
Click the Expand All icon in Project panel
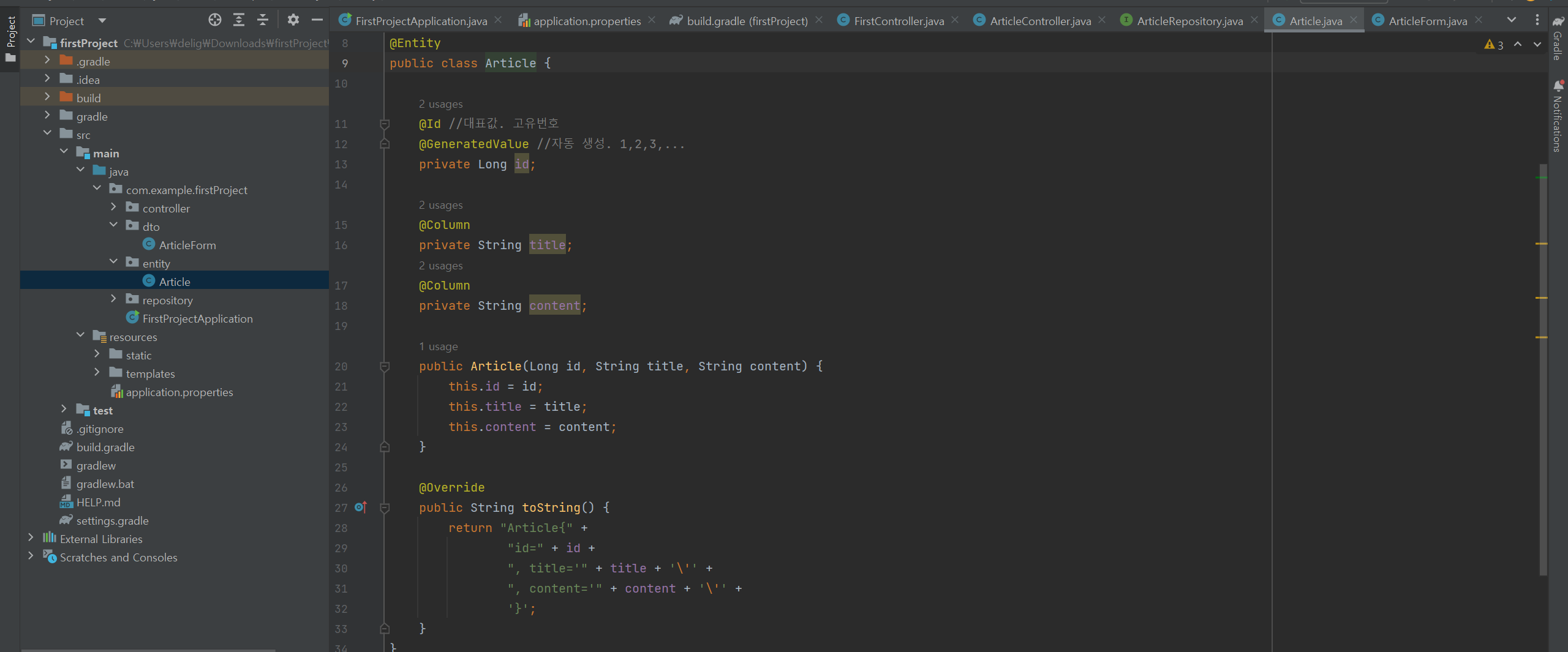239,20
